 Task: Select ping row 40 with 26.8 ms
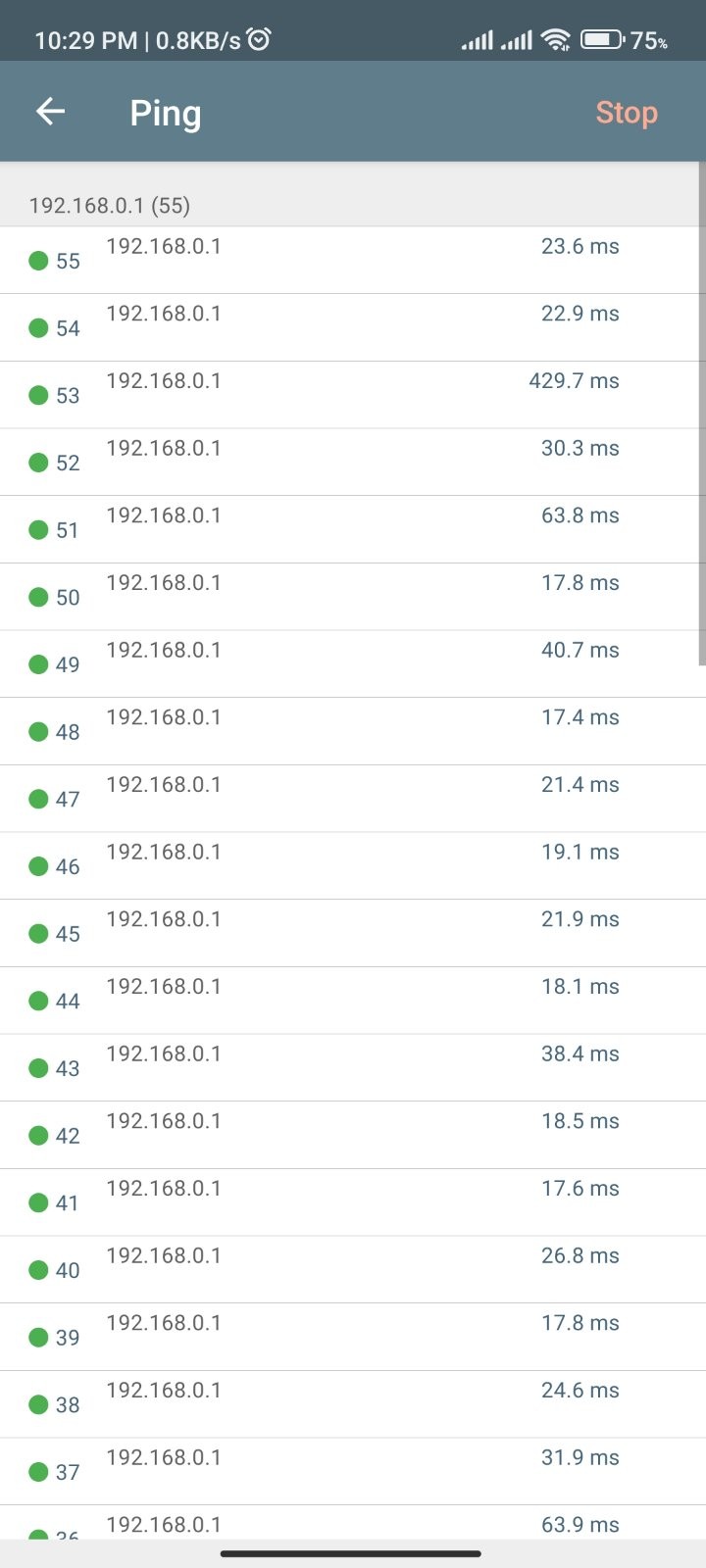click(353, 1270)
